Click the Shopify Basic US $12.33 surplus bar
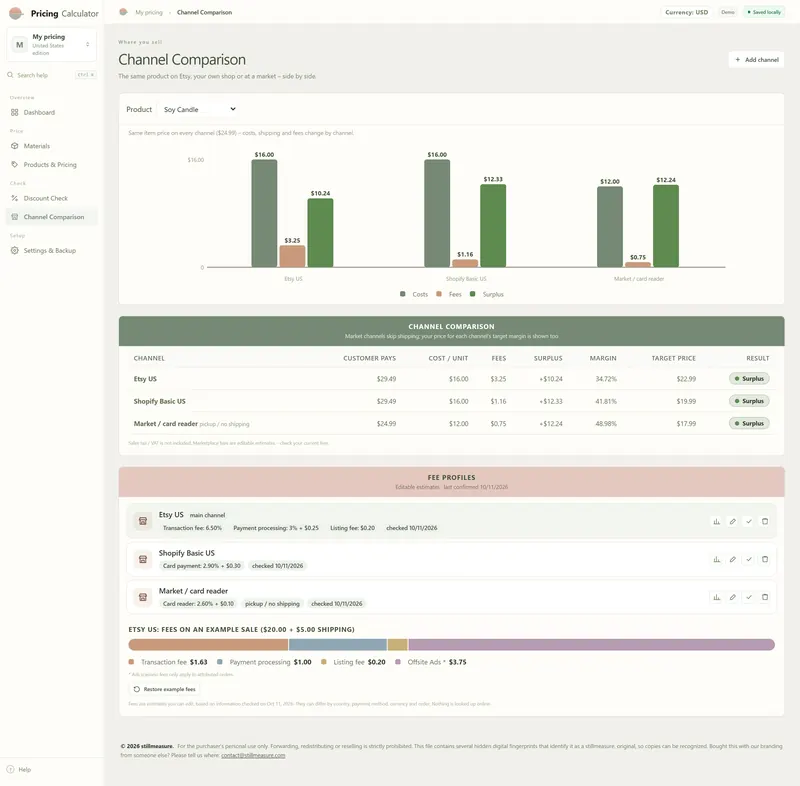Image resolution: width=800 pixels, height=786 pixels. click(x=493, y=225)
